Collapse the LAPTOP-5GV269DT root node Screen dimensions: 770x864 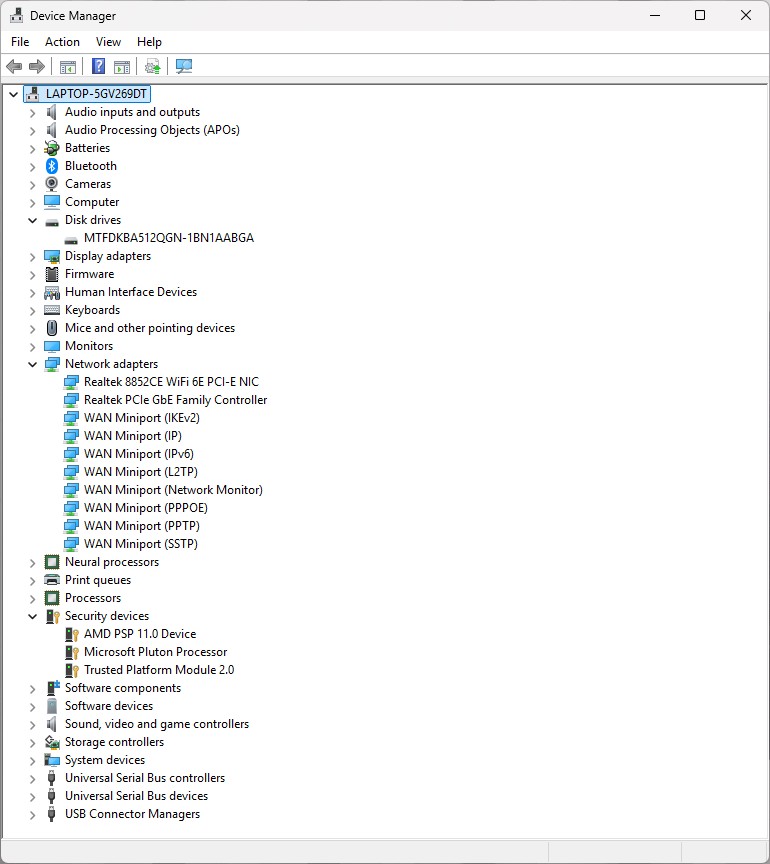[14, 94]
